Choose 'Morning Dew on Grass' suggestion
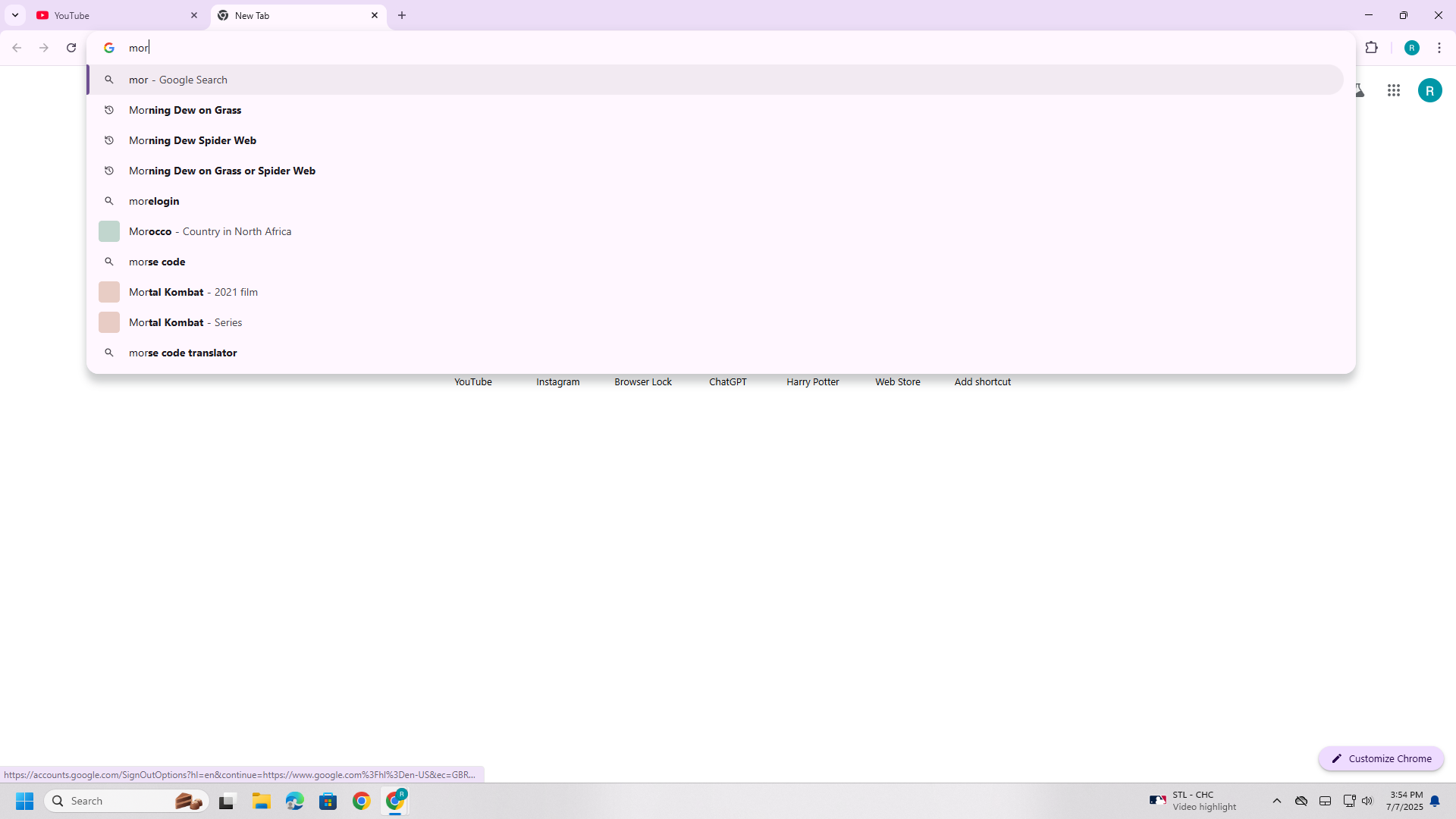1456x819 pixels. (715, 110)
